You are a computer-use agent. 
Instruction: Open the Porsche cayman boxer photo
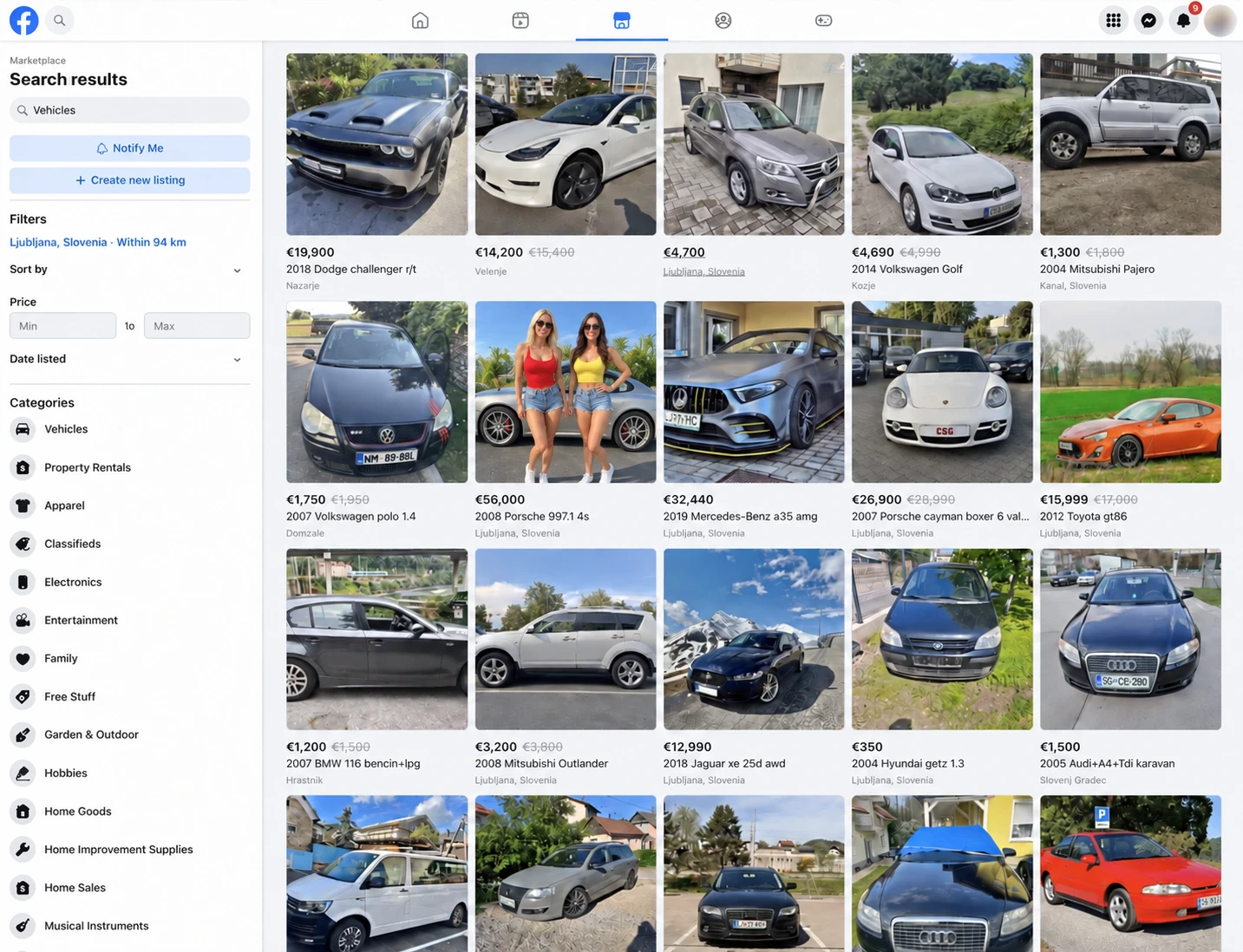942,392
